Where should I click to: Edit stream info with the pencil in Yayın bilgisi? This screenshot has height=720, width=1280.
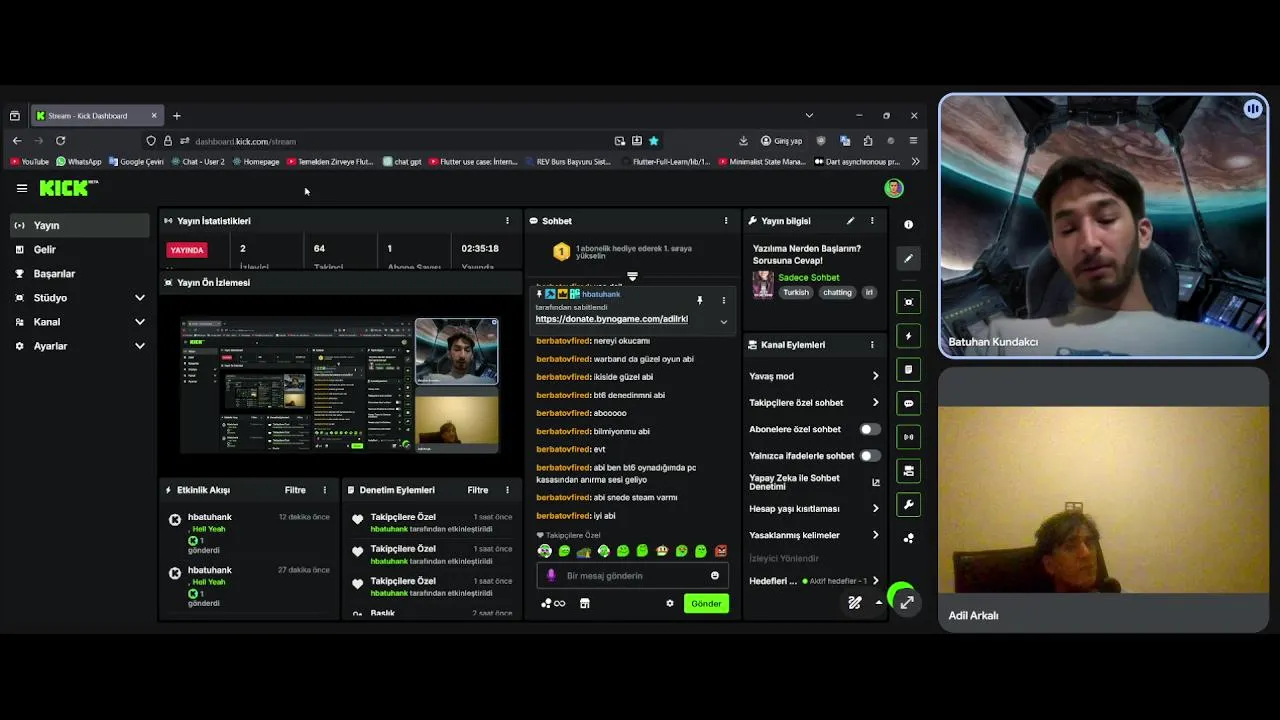850,221
